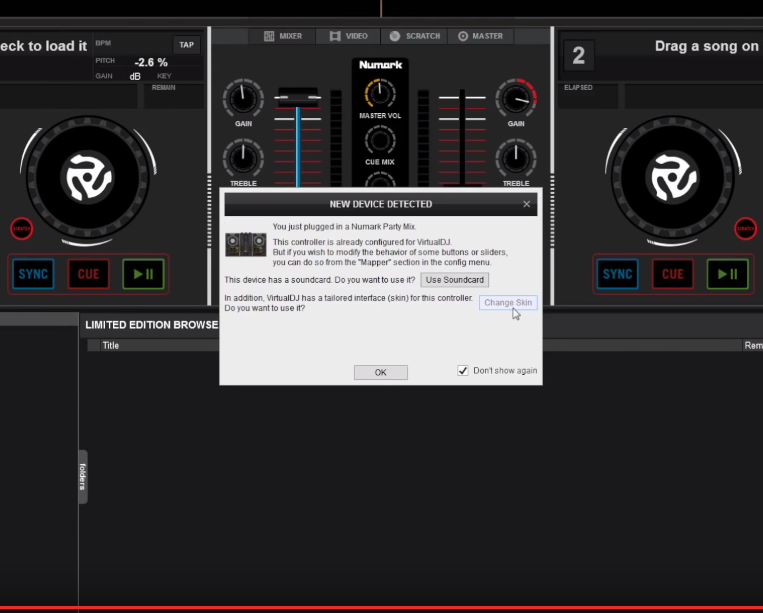This screenshot has height=613, width=763.
Task: Close the New Device Detected dialog
Action: coord(527,204)
